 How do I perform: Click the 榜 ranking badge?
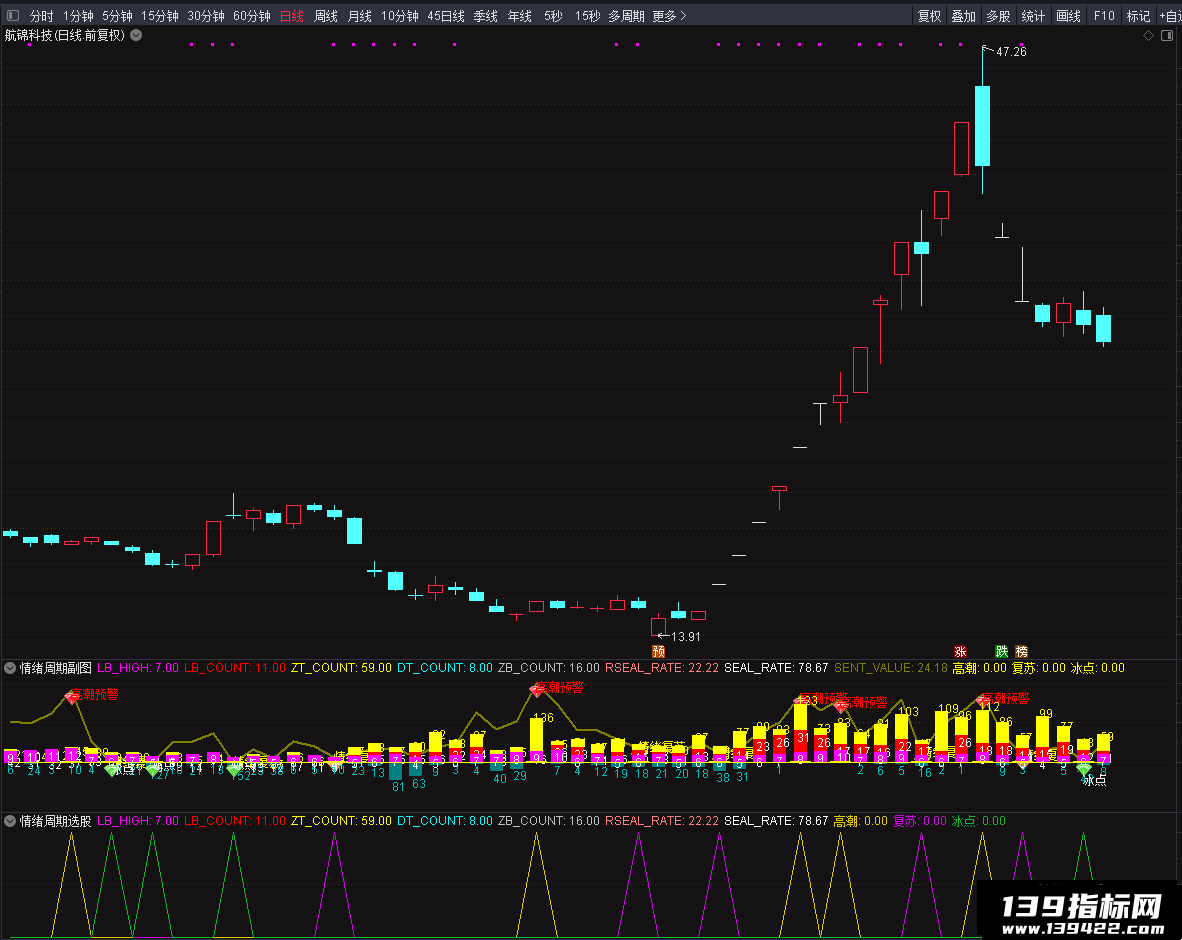(1021, 651)
